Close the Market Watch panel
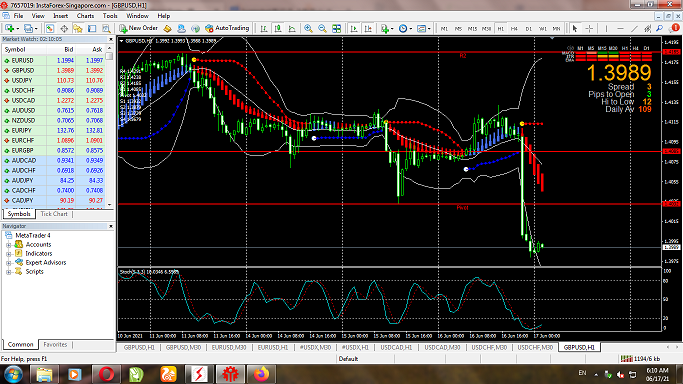The image size is (683, 384). [x=111, y=39]
